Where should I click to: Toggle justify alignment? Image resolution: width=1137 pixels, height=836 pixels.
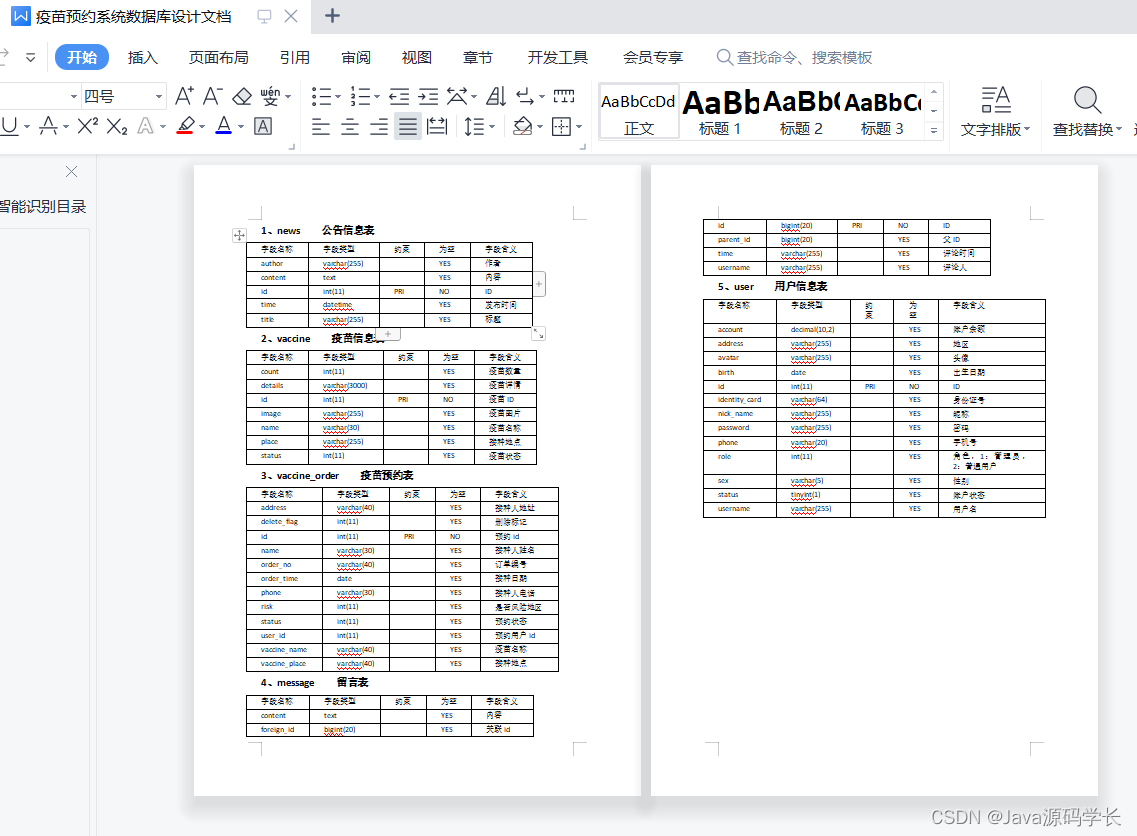tap(408, 127)
